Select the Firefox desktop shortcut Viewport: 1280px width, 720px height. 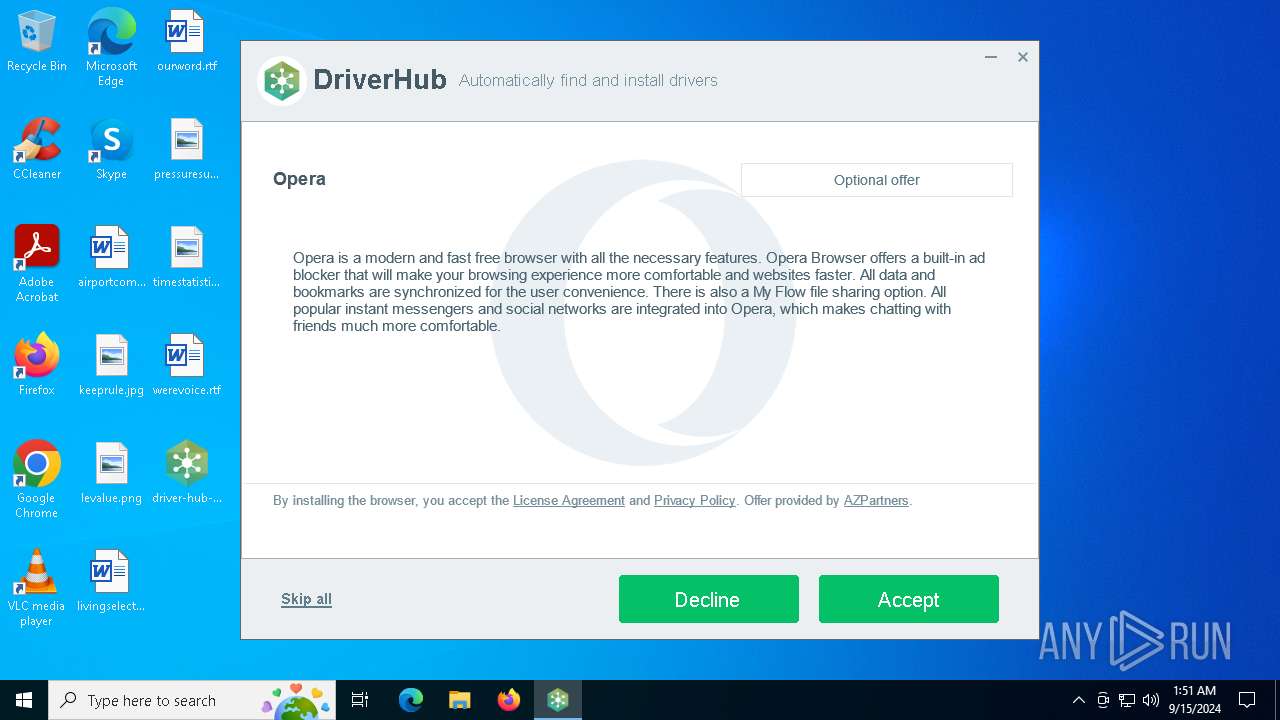point(37,366)
